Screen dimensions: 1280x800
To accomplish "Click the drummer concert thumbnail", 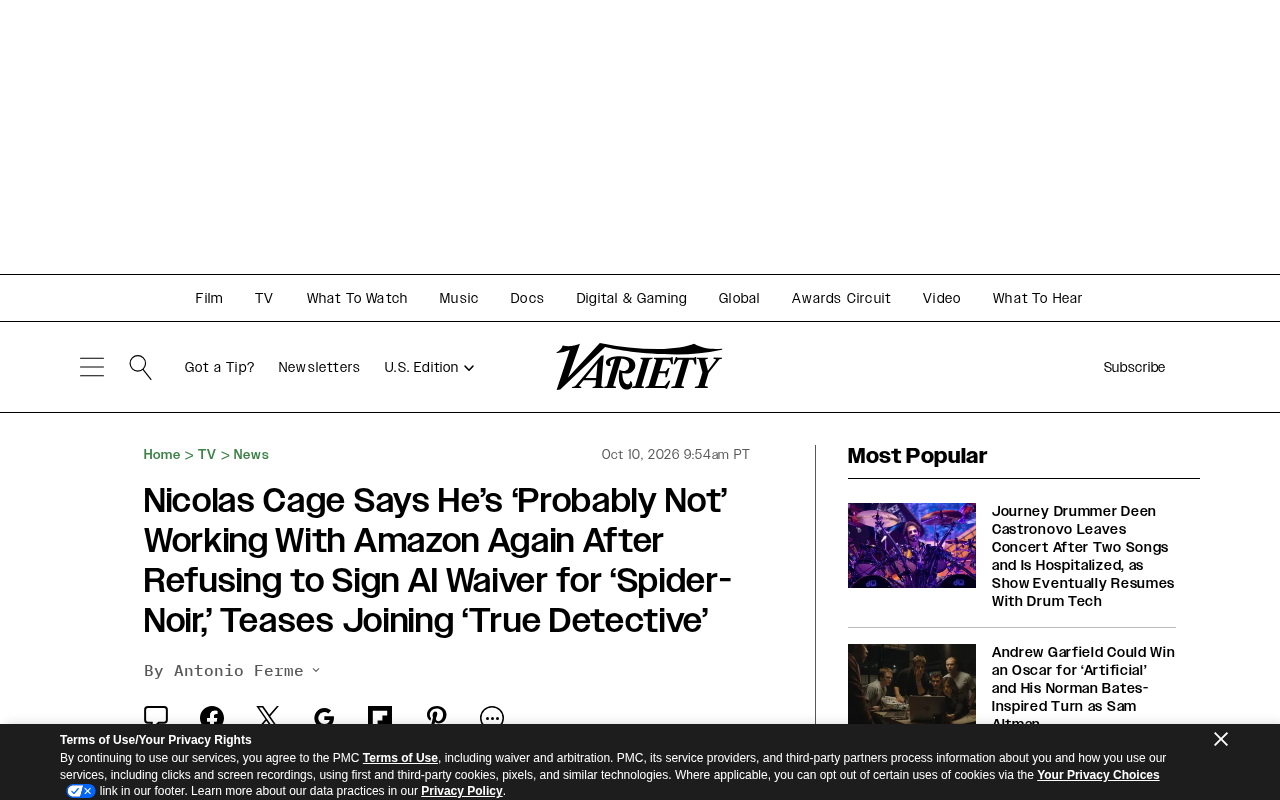I will pos(912,545).
